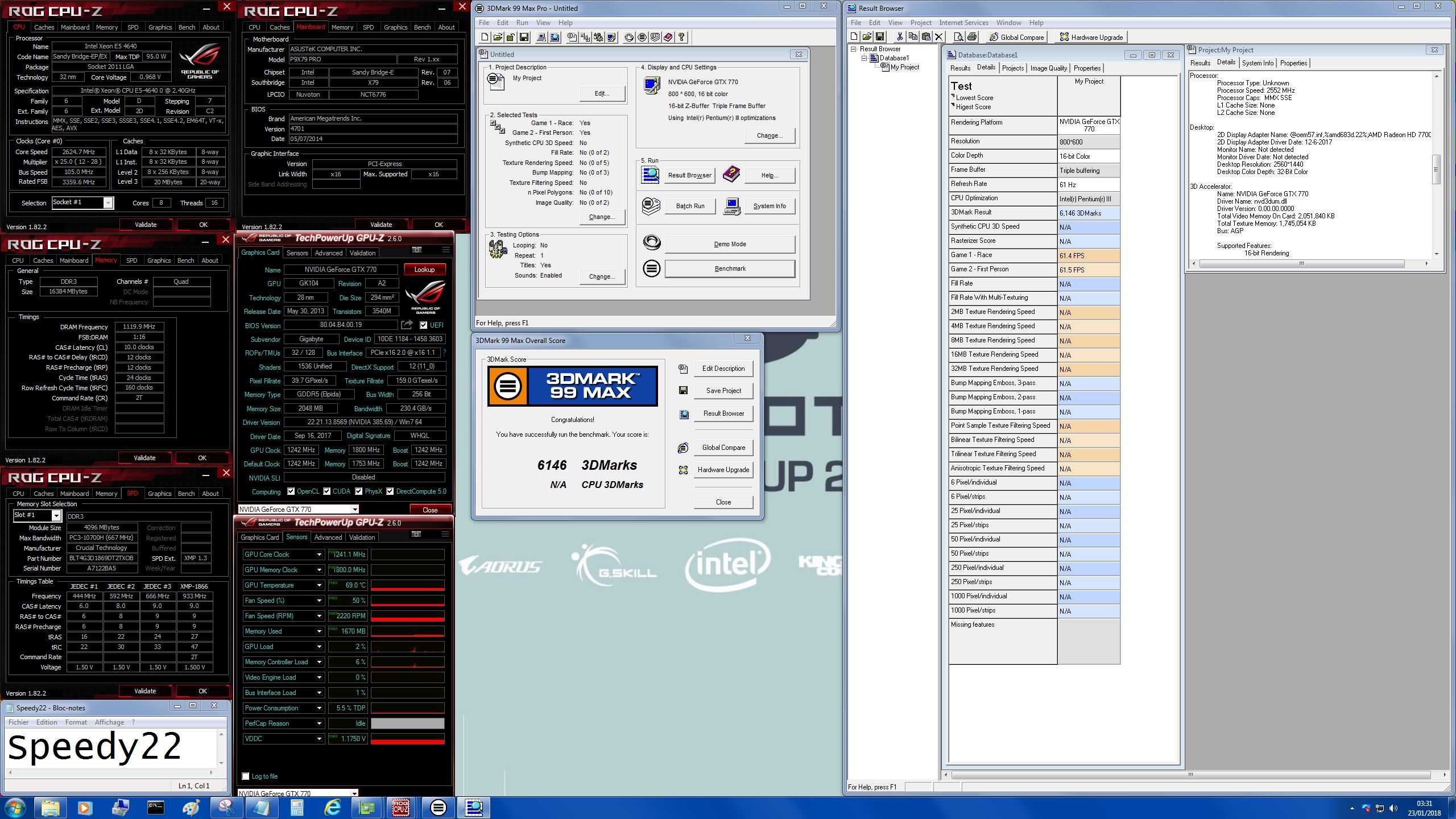The width and height of the screenshot is (1456, 819).
Task: Click Cut scissors icon in Result Browser toolbar
Action: click(x=900, y=37)
